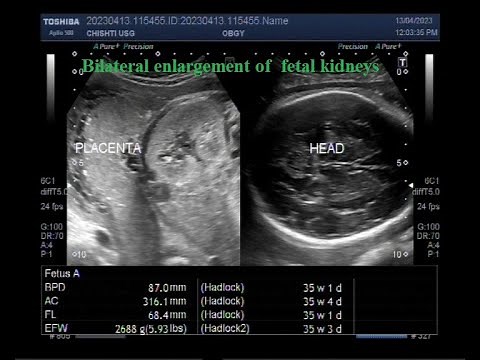
Task: Click the 2688 g (5.93 lbs) weight value
Action: 151,329
